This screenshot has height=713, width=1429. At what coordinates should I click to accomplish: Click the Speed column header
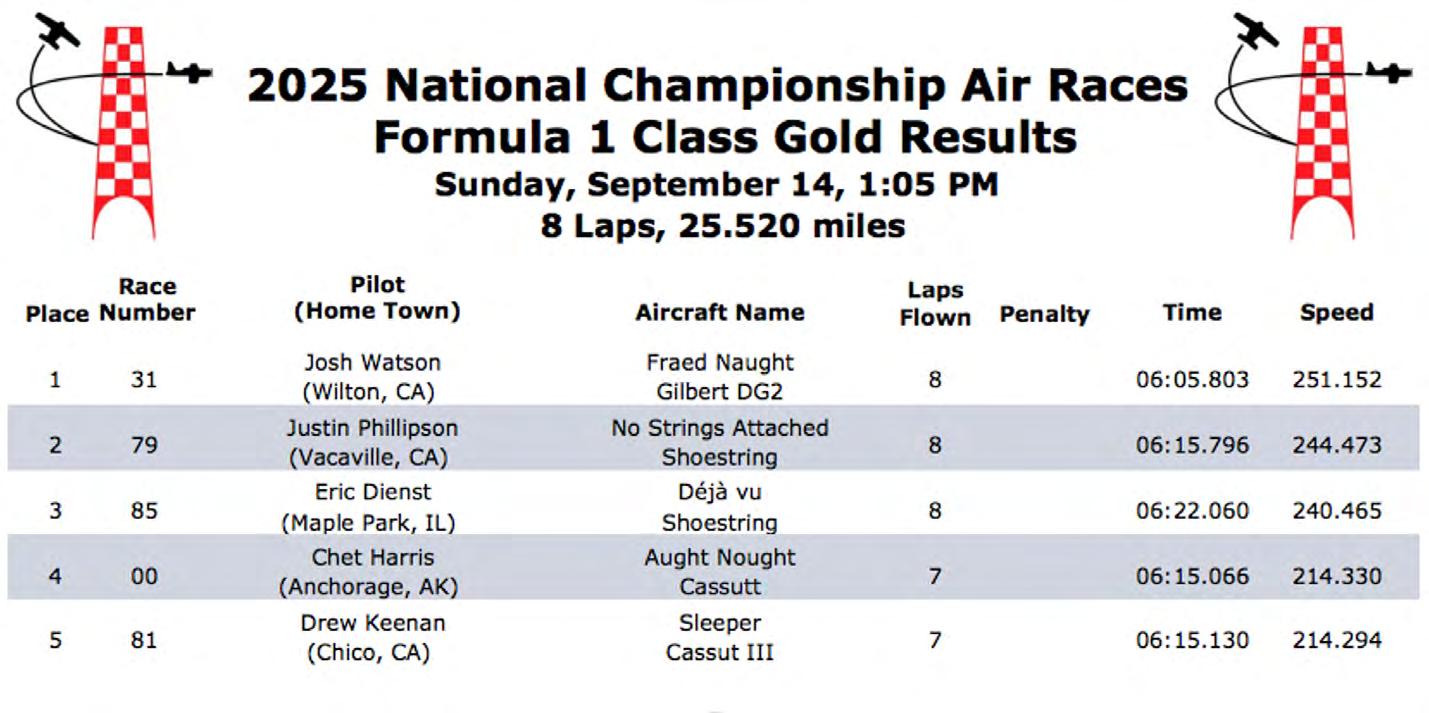[1336, 312]
